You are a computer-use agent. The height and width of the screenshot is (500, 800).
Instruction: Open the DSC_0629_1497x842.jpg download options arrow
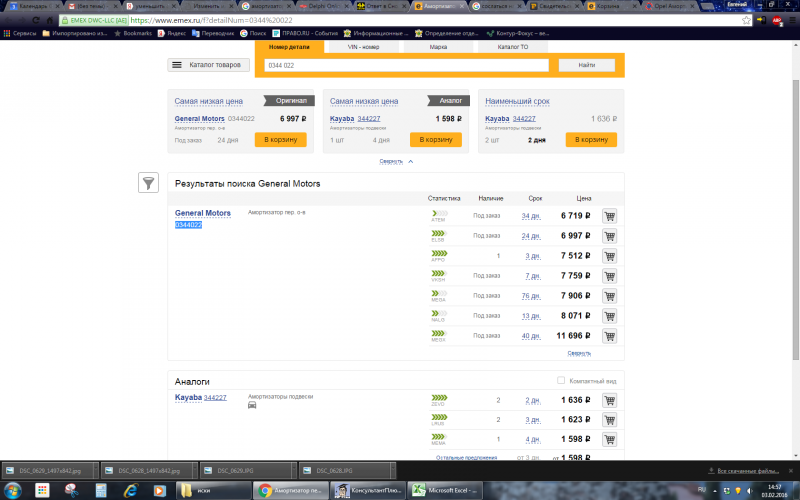[x=95, y=470]
